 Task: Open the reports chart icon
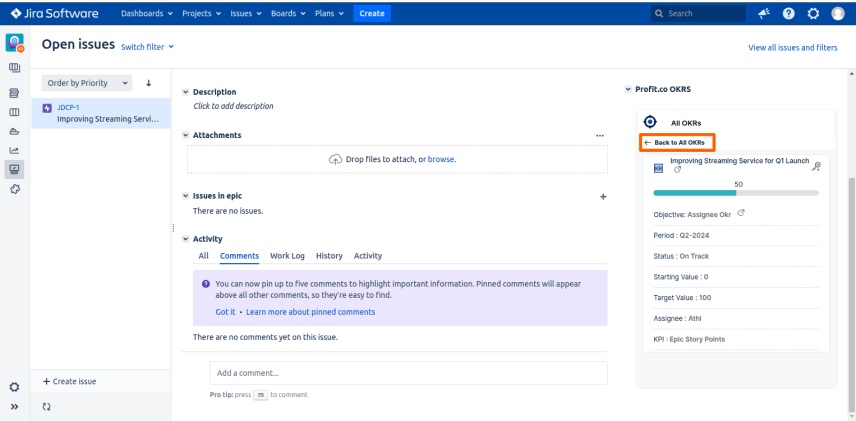tap(15, 151)
